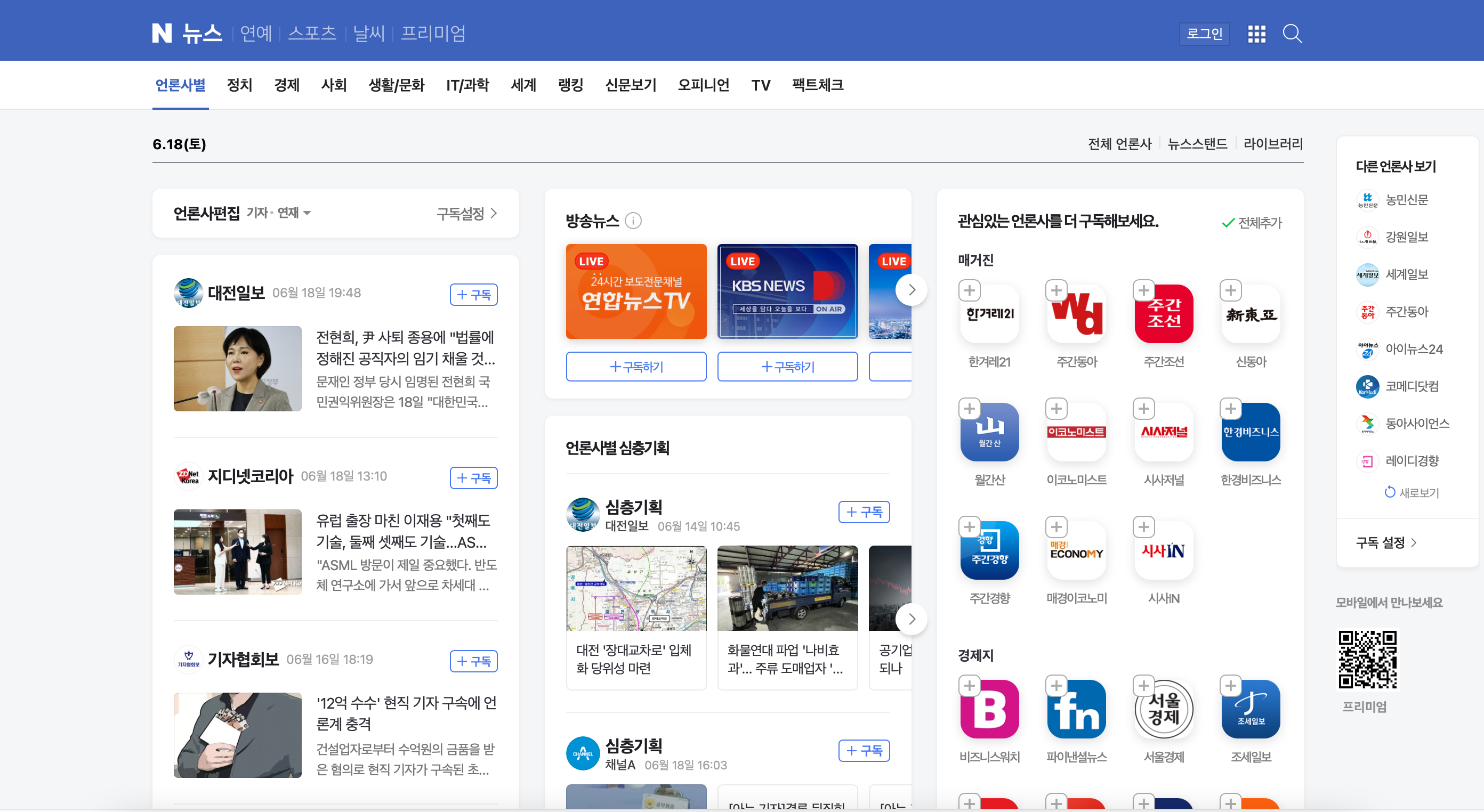1484x812 pixels.
Task: Subscribe to 연합뉴스TV with 구독하기
Action: (636, 367)
